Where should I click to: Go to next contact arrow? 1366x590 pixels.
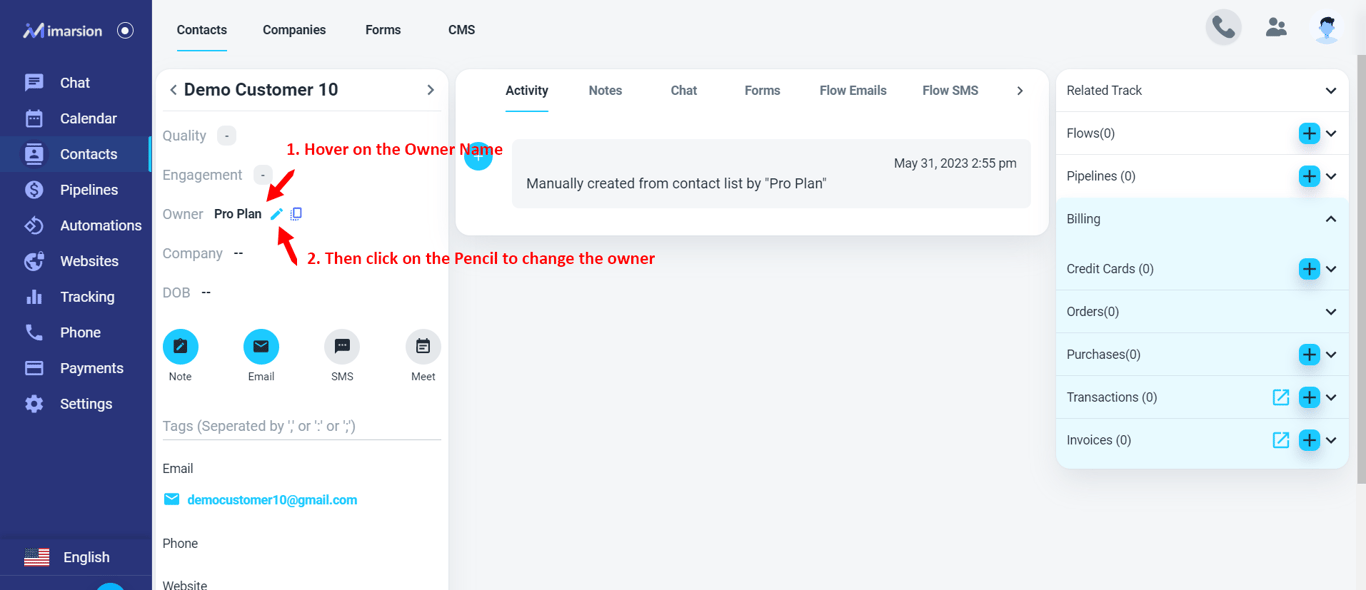tap(431, 90)
